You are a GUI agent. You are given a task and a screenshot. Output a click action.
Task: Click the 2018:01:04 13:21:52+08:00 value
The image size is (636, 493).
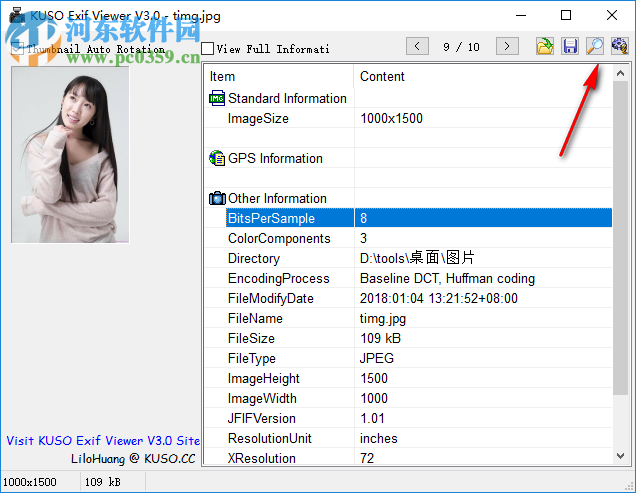(438, 298)
